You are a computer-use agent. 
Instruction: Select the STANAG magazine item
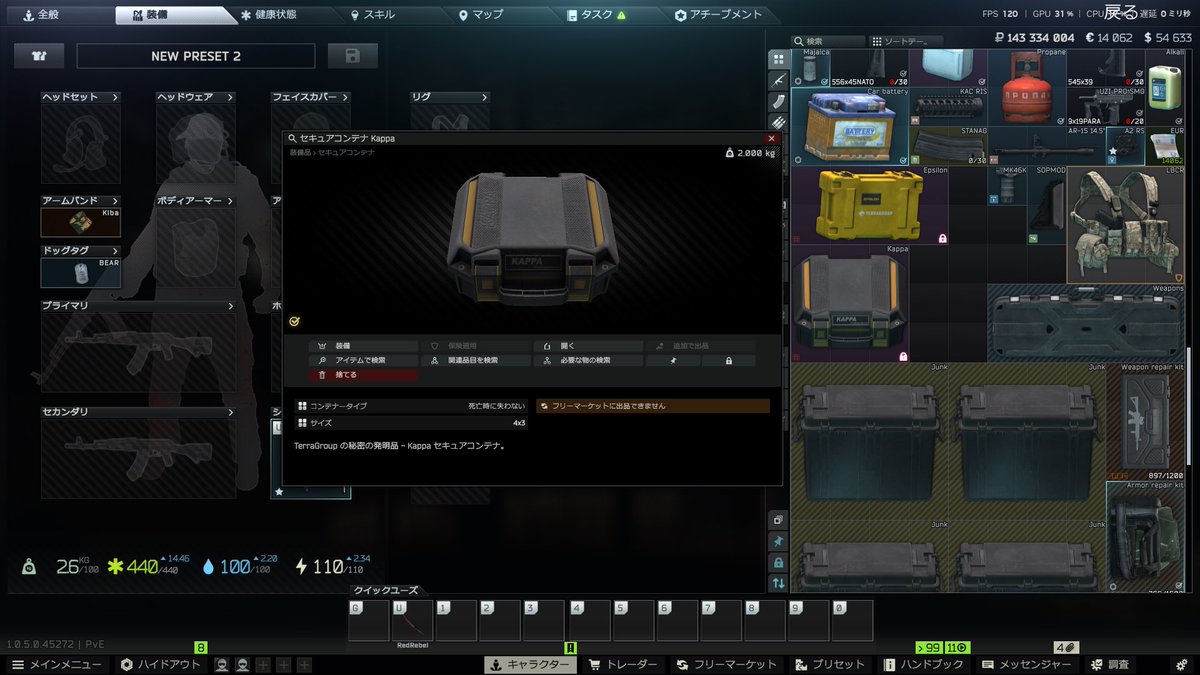[x=949, y=146]
